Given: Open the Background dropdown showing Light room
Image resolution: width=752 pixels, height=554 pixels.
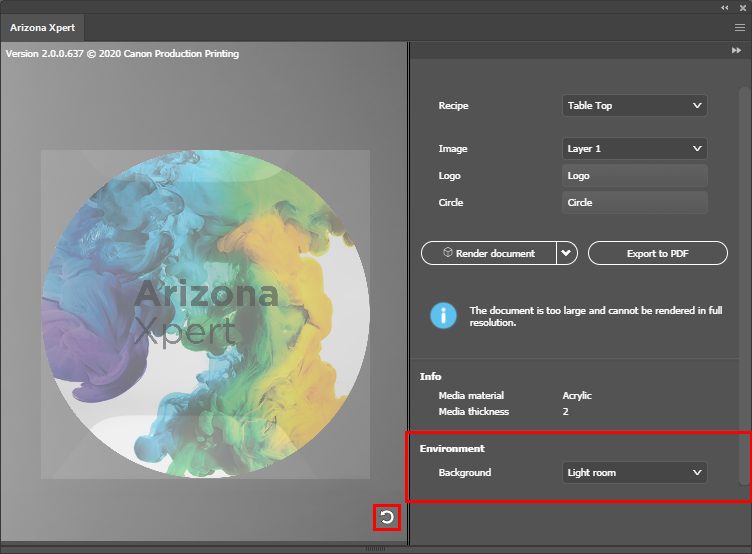Looking at the screenshot, I should (634, 472).
